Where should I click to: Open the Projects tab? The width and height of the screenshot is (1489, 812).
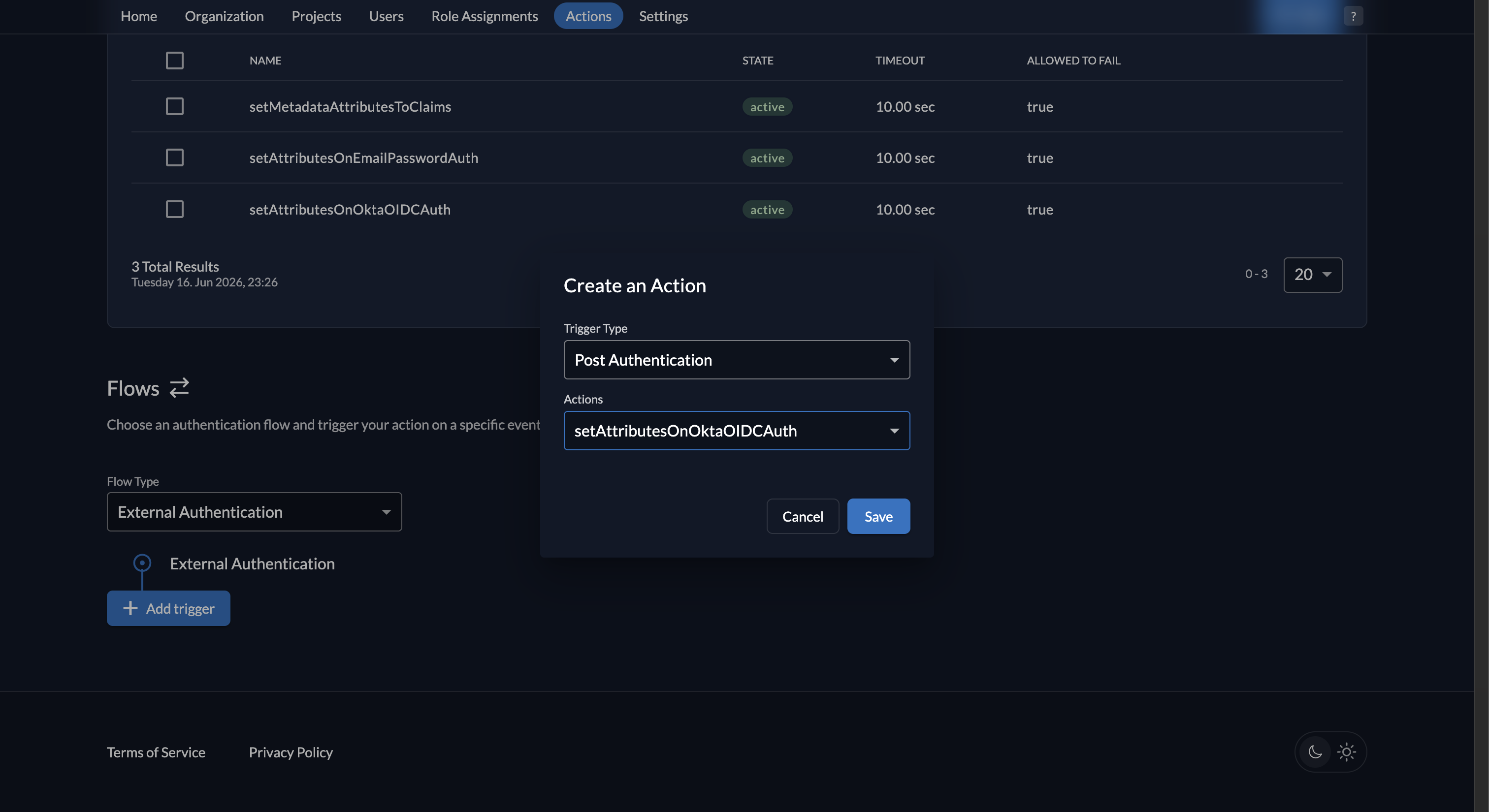tap(316, 16)
